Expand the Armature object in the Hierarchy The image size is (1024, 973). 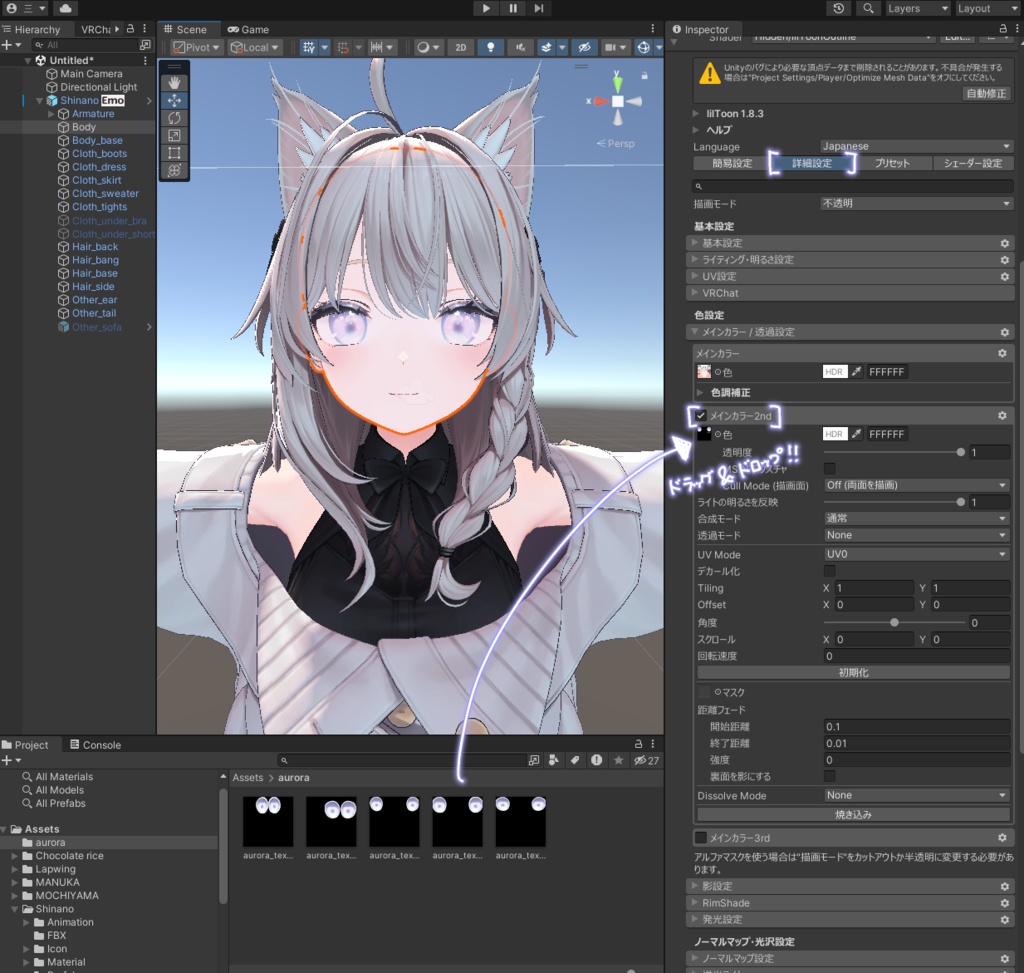(x=50, y=113)
